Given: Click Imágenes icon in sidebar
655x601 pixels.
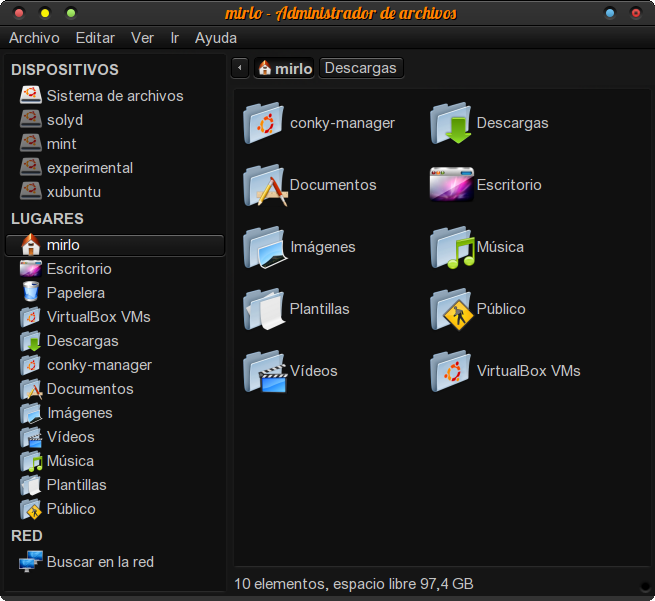Looking at the screenshot, I should tap(31, 413).
